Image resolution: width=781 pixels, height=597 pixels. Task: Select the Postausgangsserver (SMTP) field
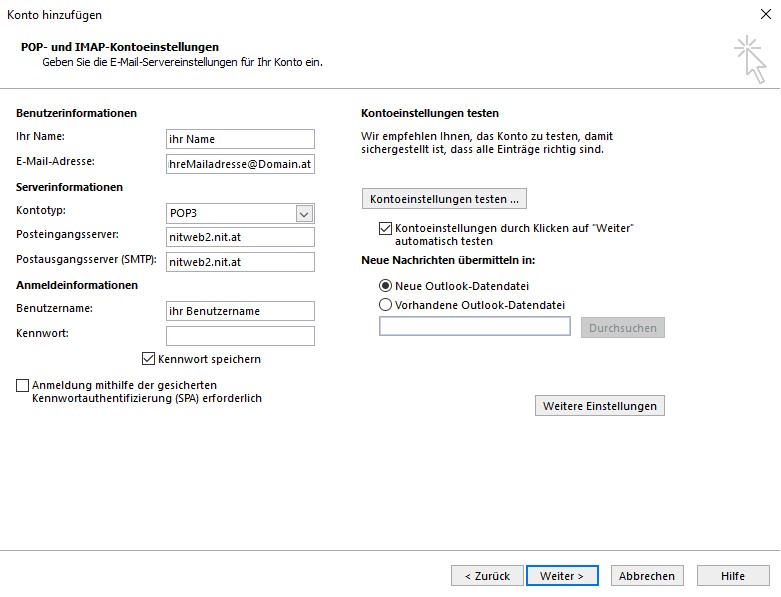(240, 262)
